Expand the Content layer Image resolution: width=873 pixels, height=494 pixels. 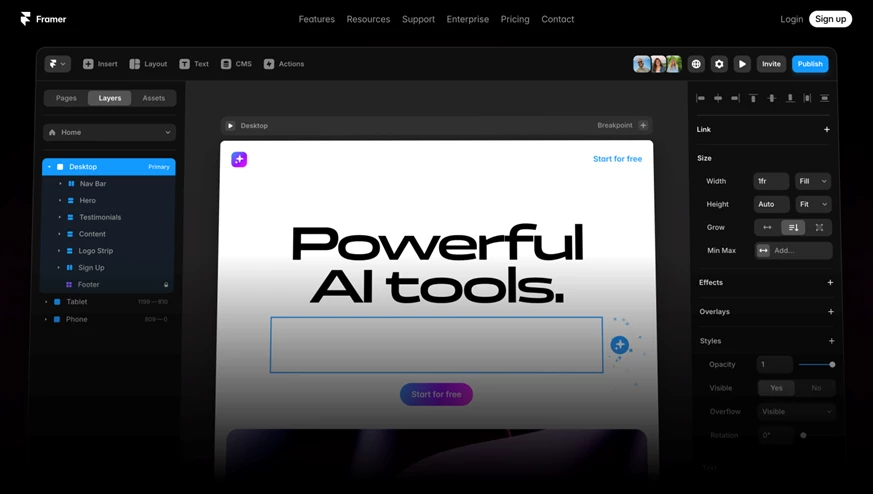pos(60,234)
